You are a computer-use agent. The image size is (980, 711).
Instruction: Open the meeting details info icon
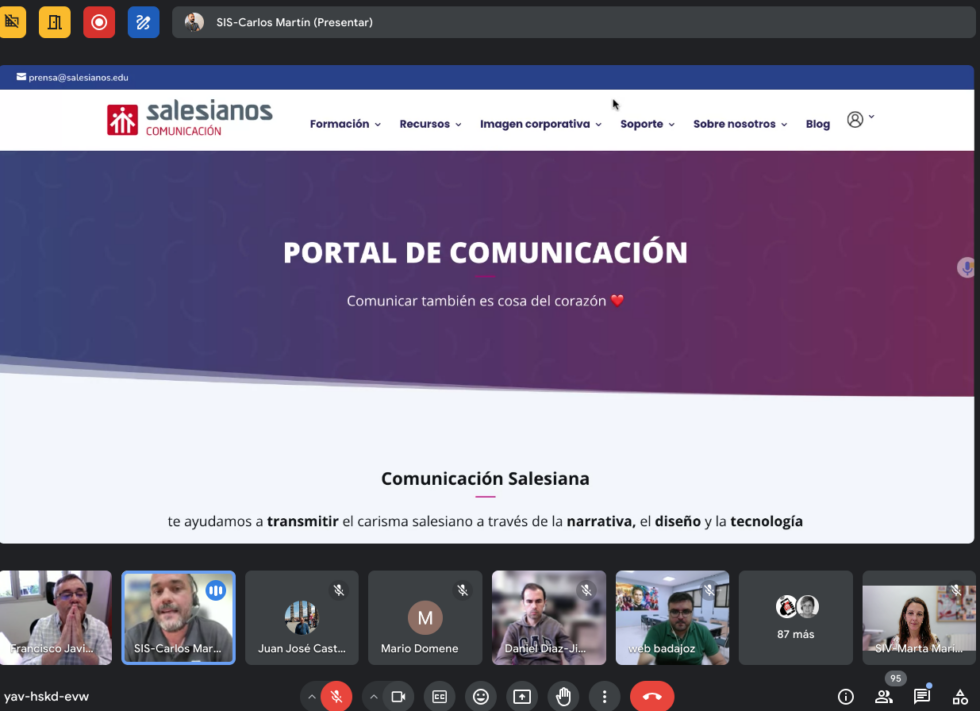(846, 696)
